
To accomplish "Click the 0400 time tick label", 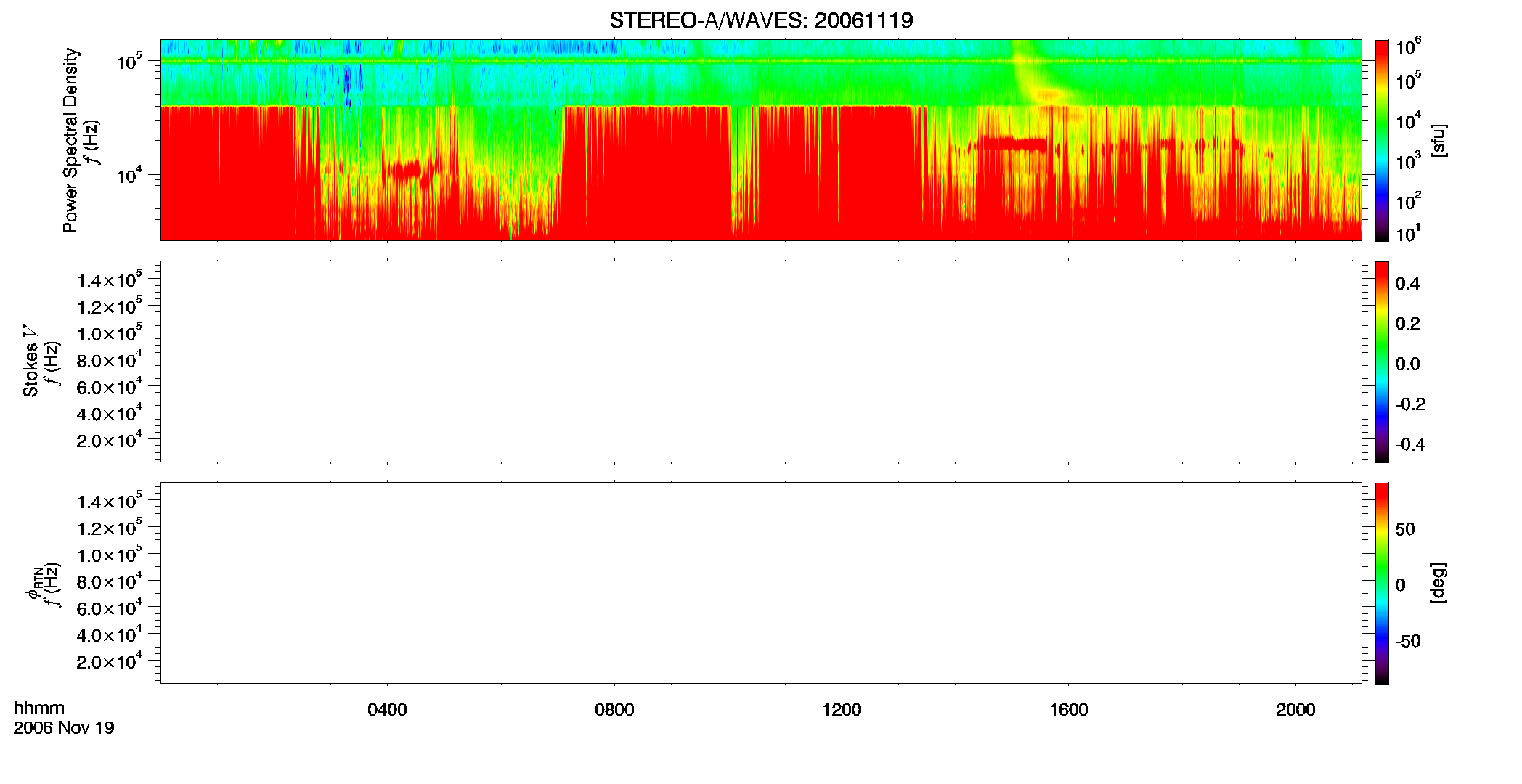I will (x=387, y=710).
